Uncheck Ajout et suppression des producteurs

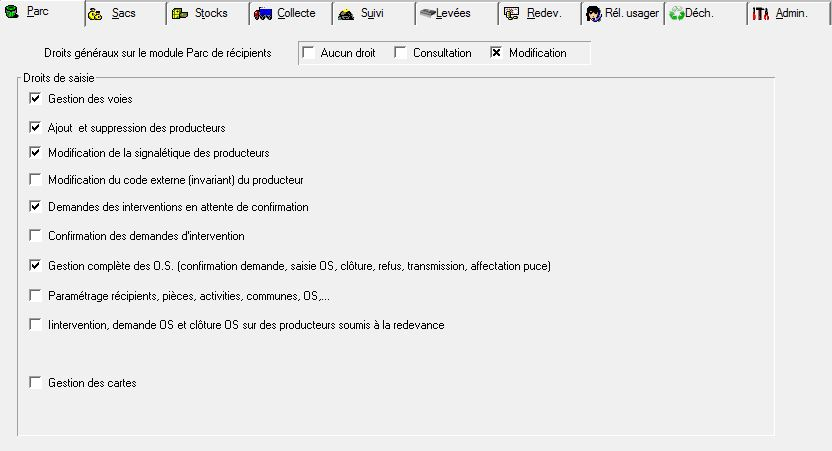[x=36, y=128]
